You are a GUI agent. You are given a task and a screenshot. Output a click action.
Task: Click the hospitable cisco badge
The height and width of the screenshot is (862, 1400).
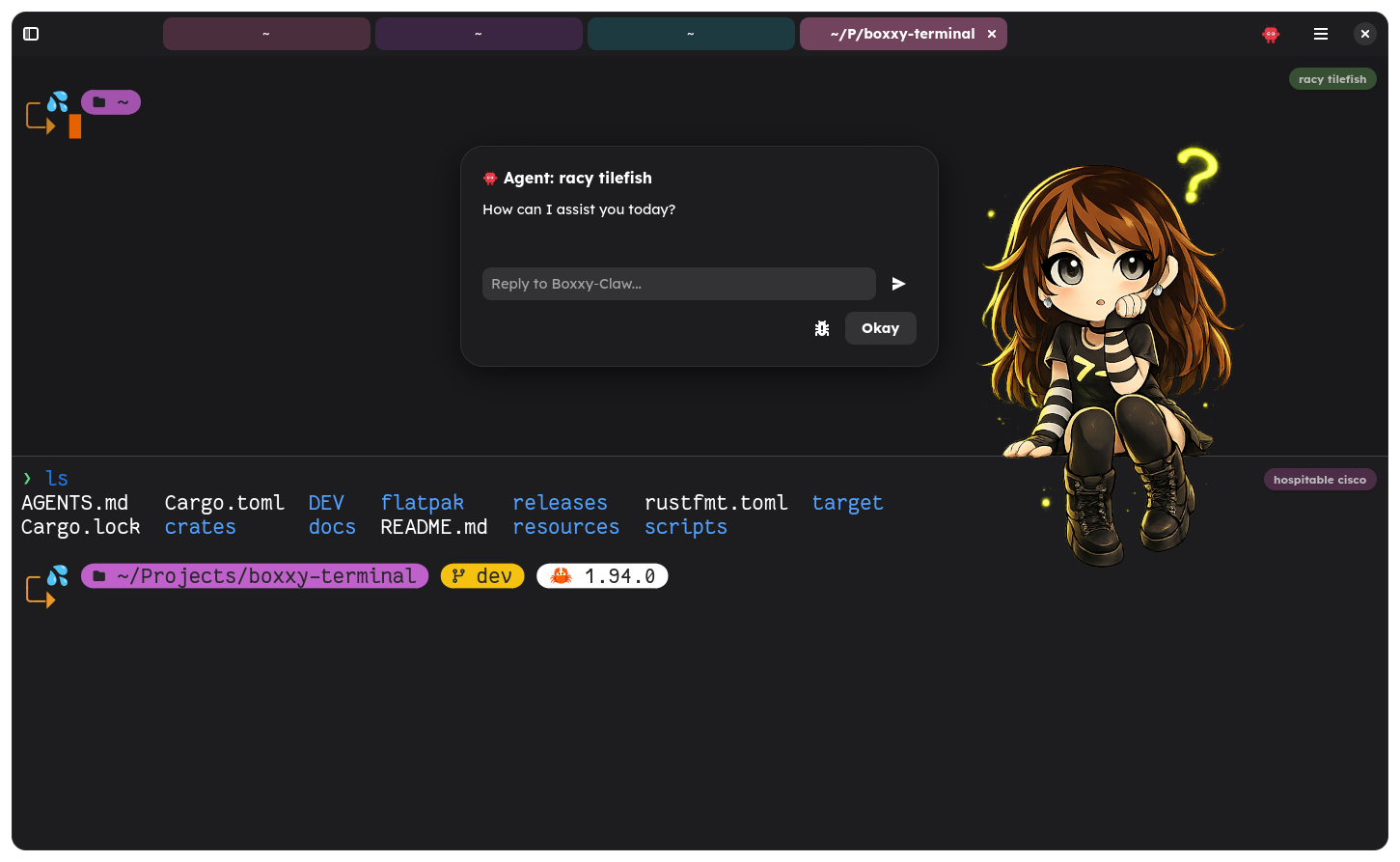coord(1320,479)
